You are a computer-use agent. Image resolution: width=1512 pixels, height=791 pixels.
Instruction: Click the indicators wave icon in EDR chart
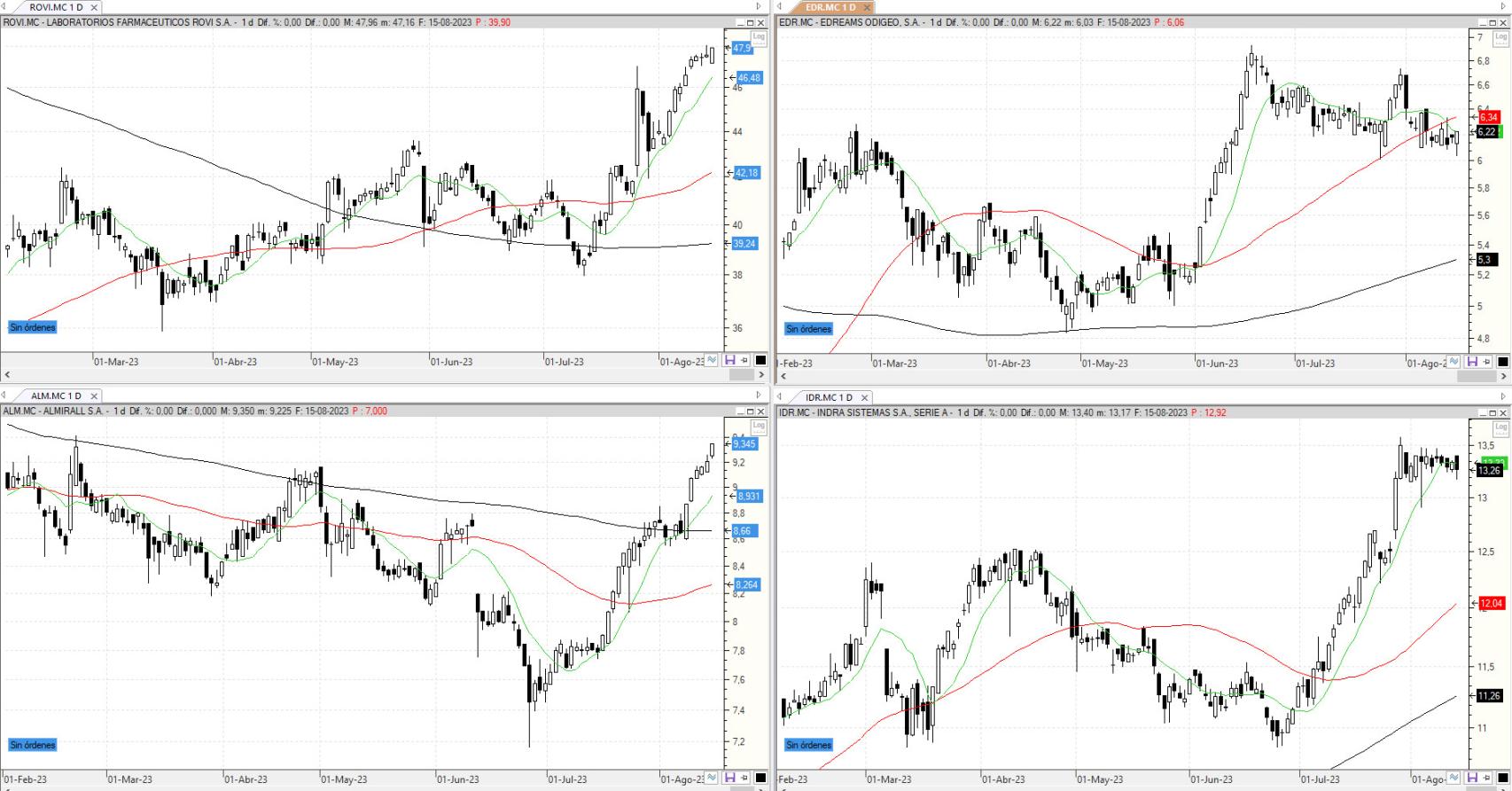coord(1454,362)
